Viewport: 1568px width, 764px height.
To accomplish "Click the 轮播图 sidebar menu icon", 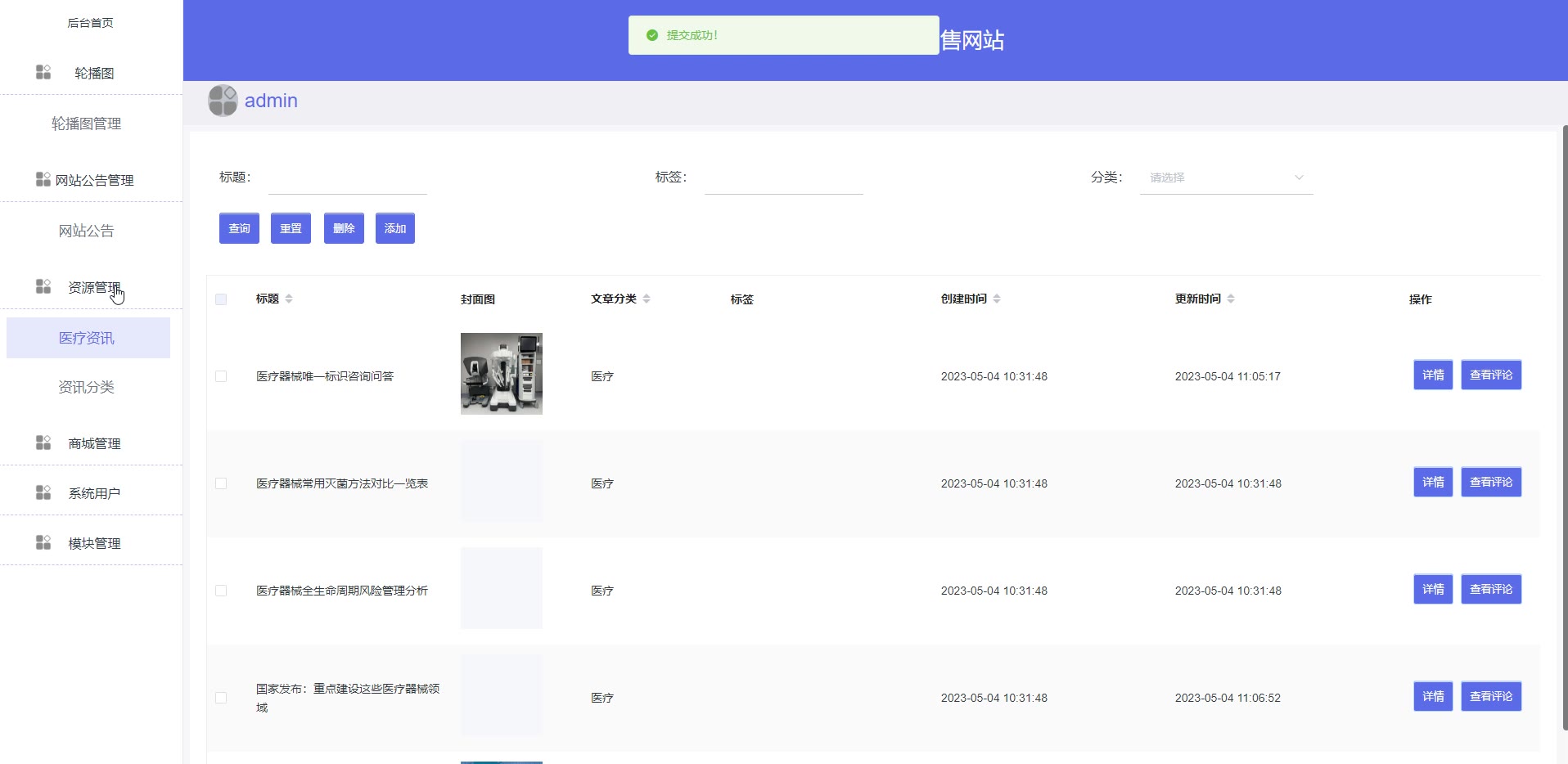I will (x=43, y=73).
